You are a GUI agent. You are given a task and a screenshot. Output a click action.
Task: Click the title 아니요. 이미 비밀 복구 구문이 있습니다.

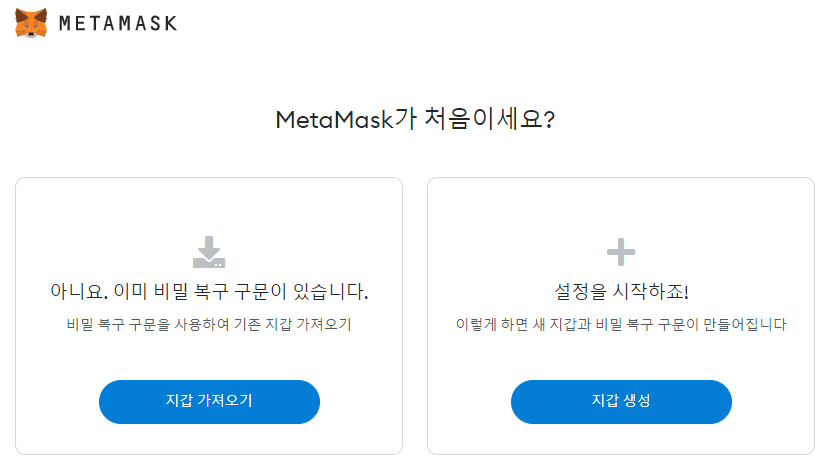tap(209, 291)
